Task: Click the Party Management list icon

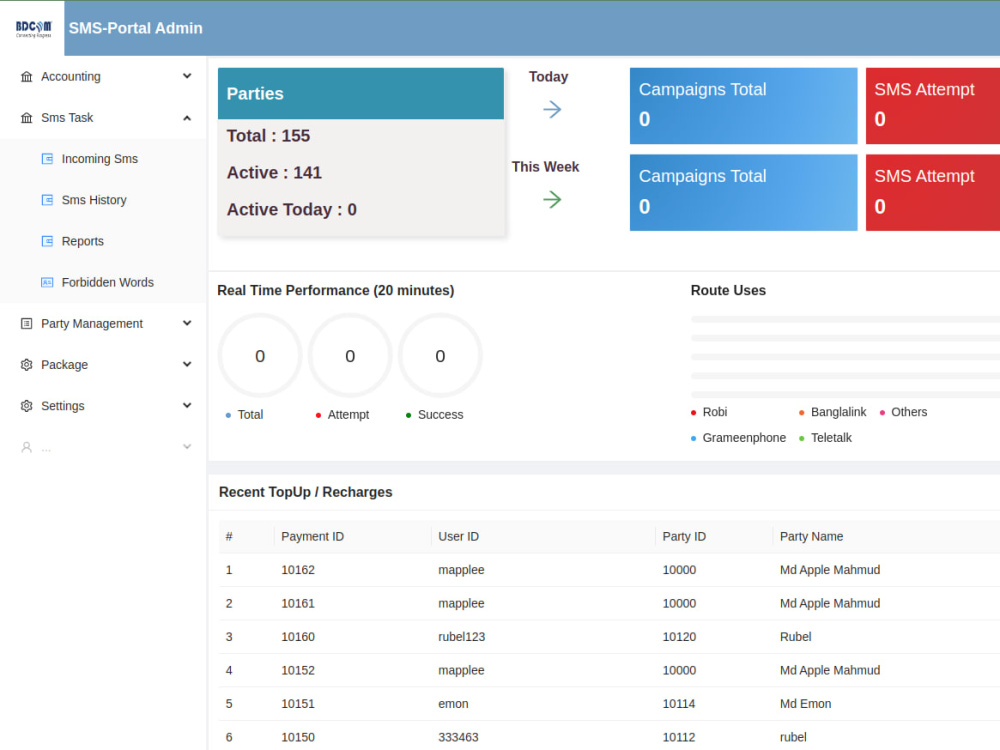Action: coord(26,323)
